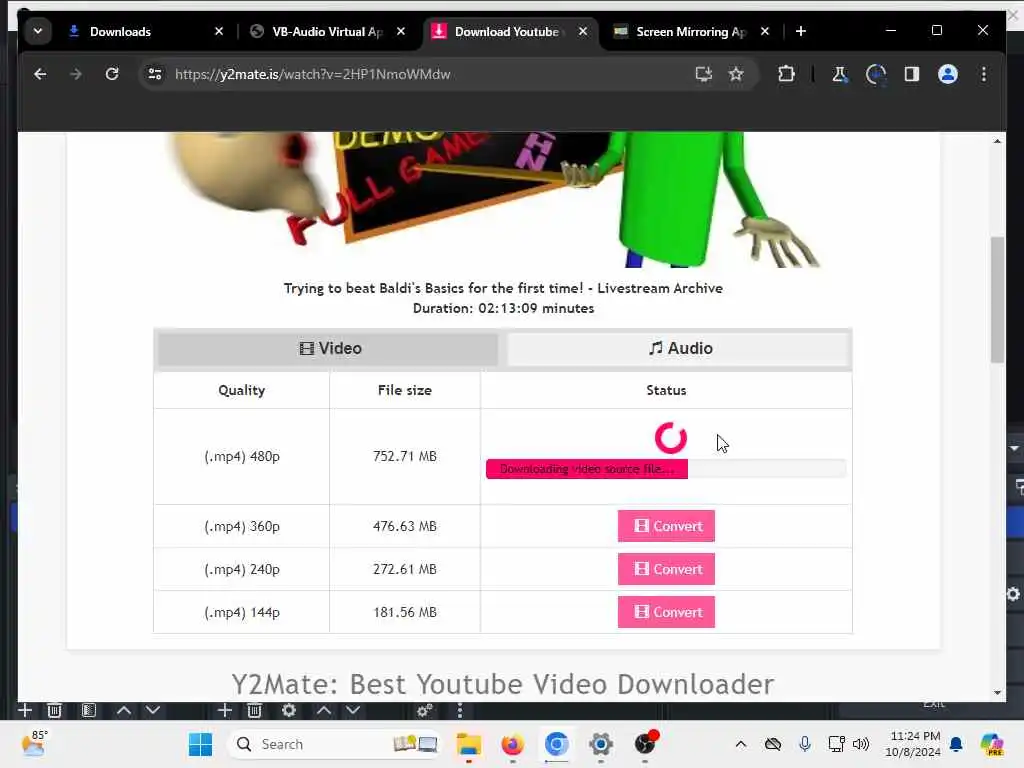This screenshot has height=768, width=1024.
Task: Open site information icon in address bar
Action: point(155,74)
